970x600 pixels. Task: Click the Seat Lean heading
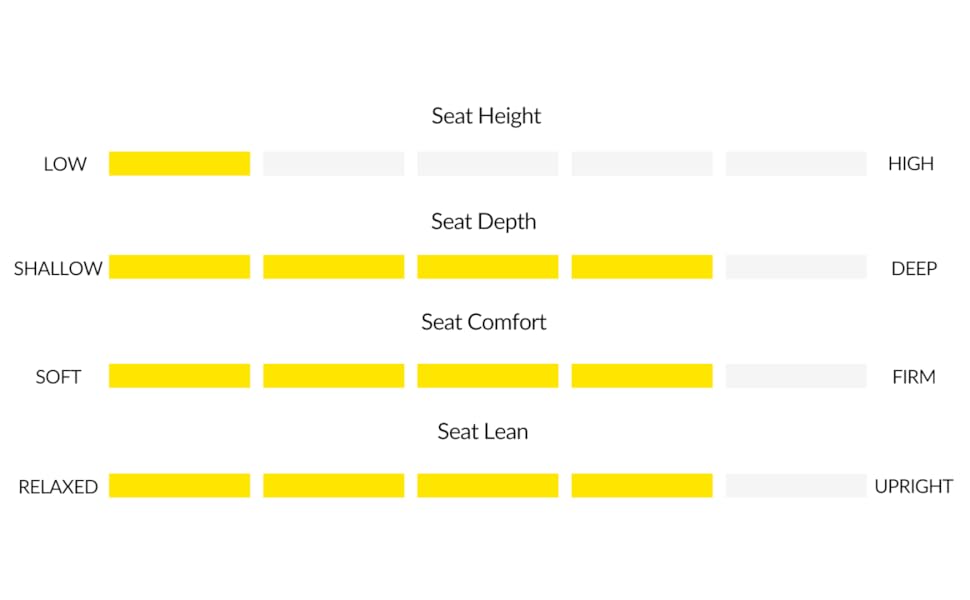tap(483, 432)
